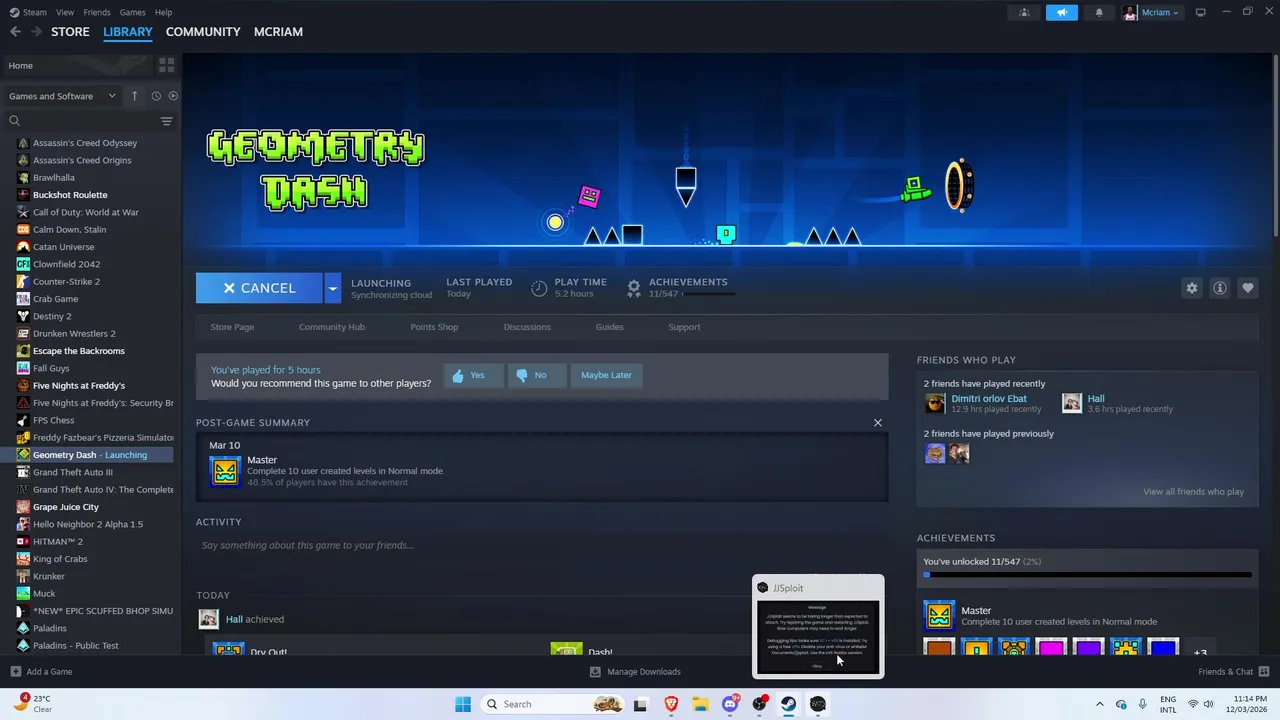
Task: Open the Discussions link
Action: click(x=527, y=327)
